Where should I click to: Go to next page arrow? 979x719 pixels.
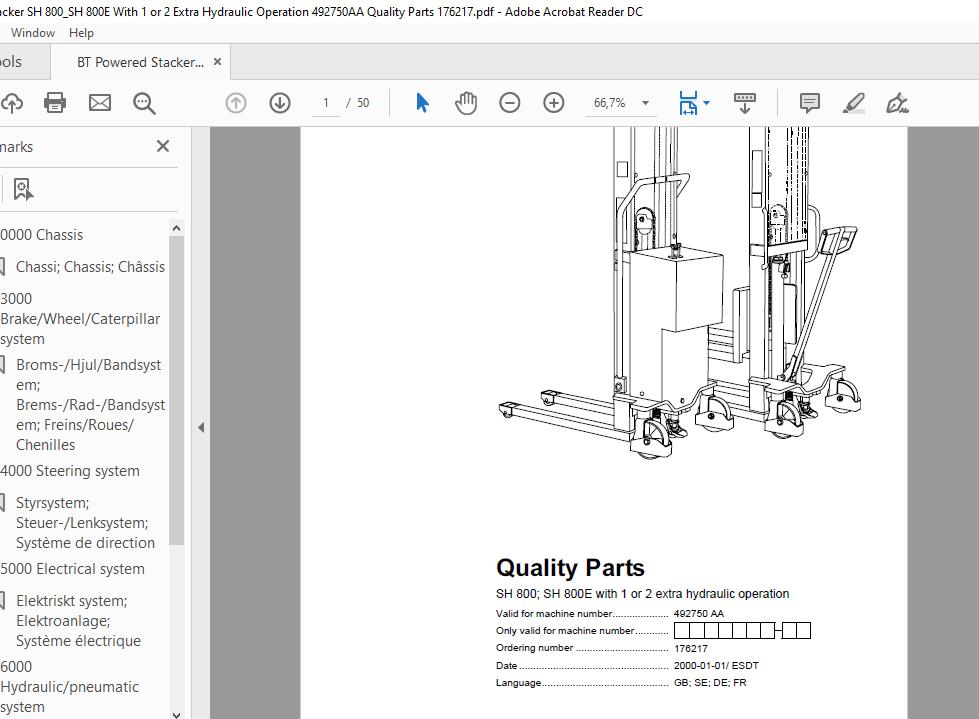coord(280,103)
